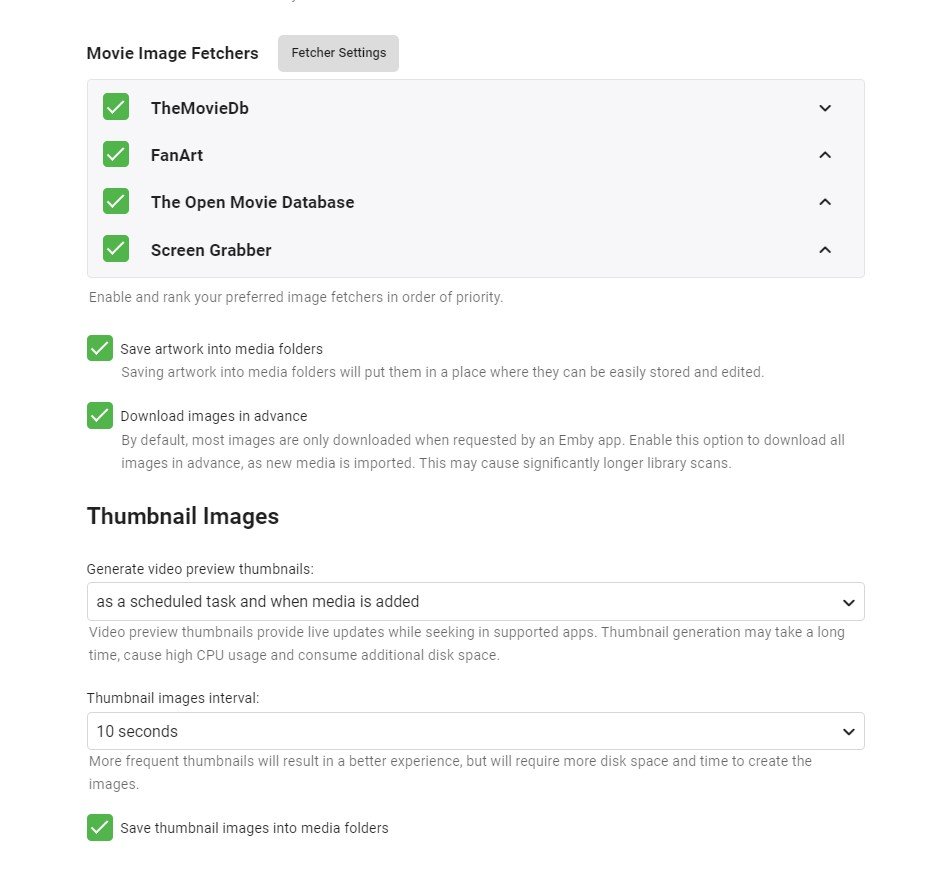The image size is (946, 869).
Task: Toggle Save artwork into media folders
Action: click(x=100, y=348)
